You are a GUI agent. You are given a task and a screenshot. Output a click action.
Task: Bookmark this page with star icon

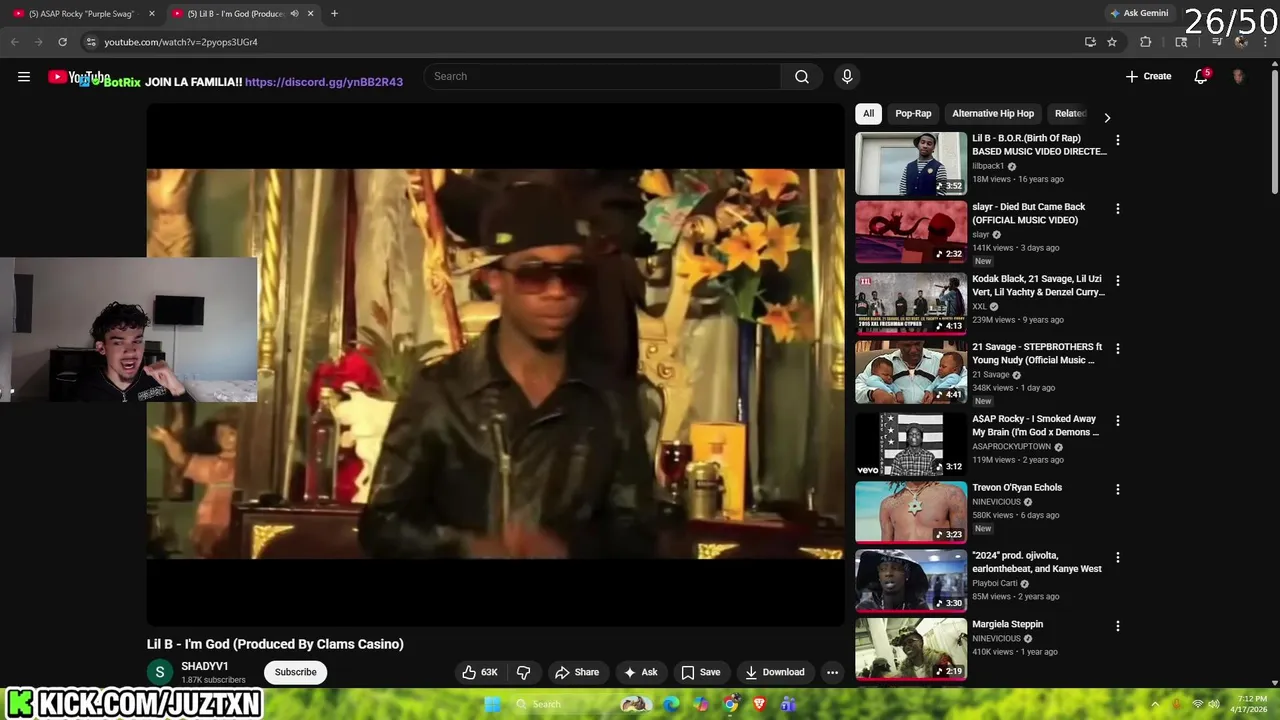pyautogui.click(x=1112, y=42)
